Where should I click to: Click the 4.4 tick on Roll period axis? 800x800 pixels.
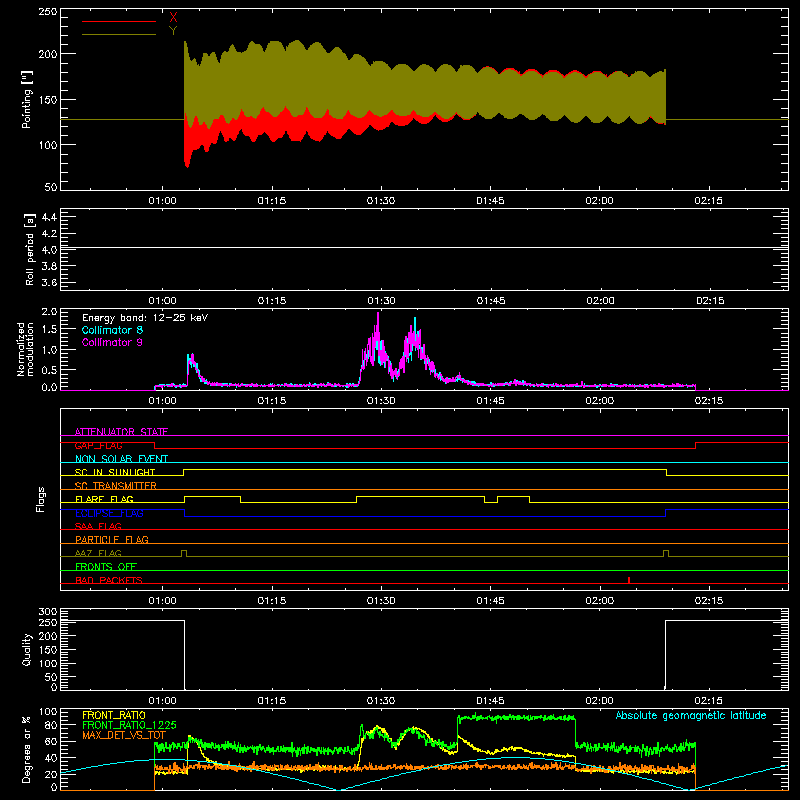click(x=49, y=217)
